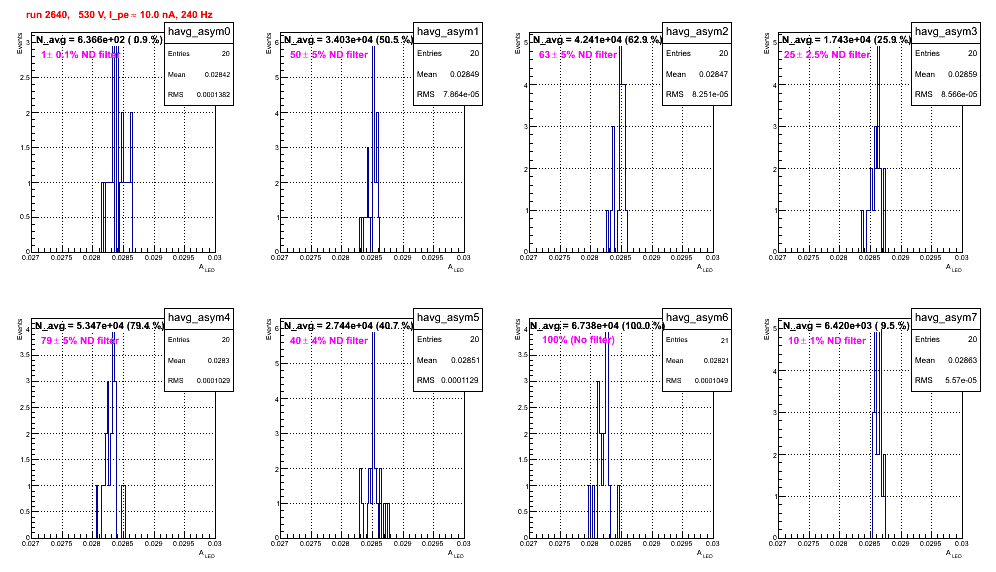Select the havg_asym5 stats box title
This screenshot has height=572, width=996.
[448, 318]
